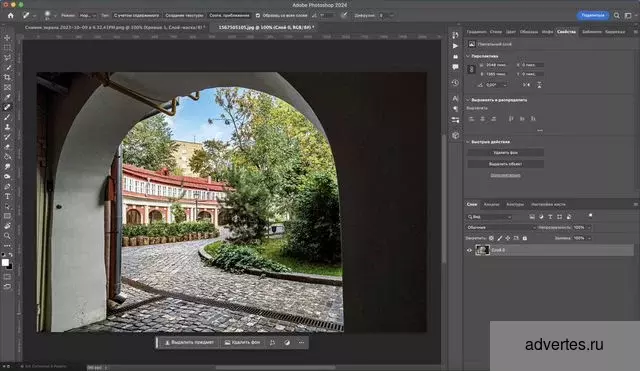Collapse the 'Быстрые действия' section
640x371 pixels.
(468, 142)
